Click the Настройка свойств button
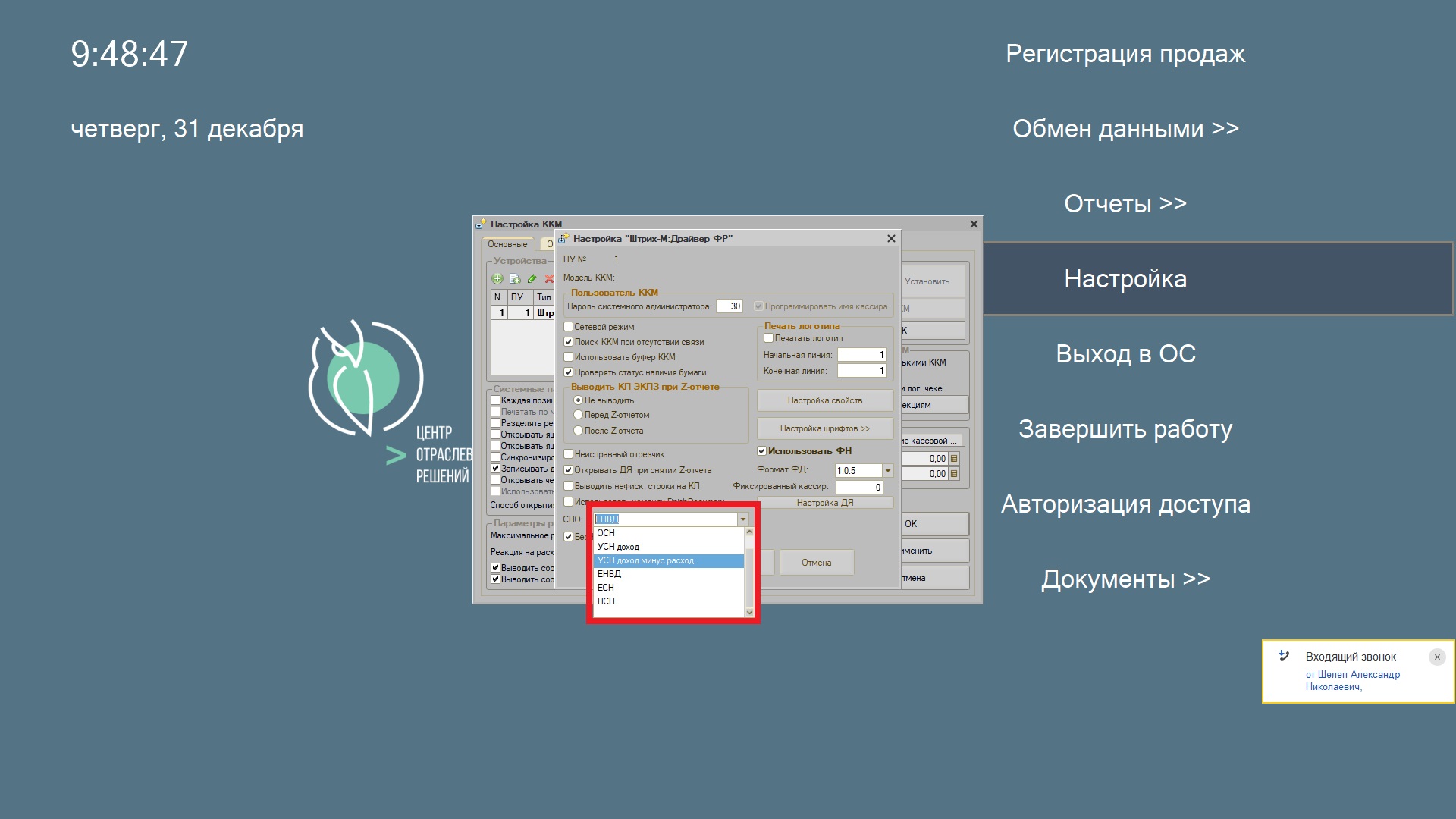1456x819 pixels. [825, 400]
